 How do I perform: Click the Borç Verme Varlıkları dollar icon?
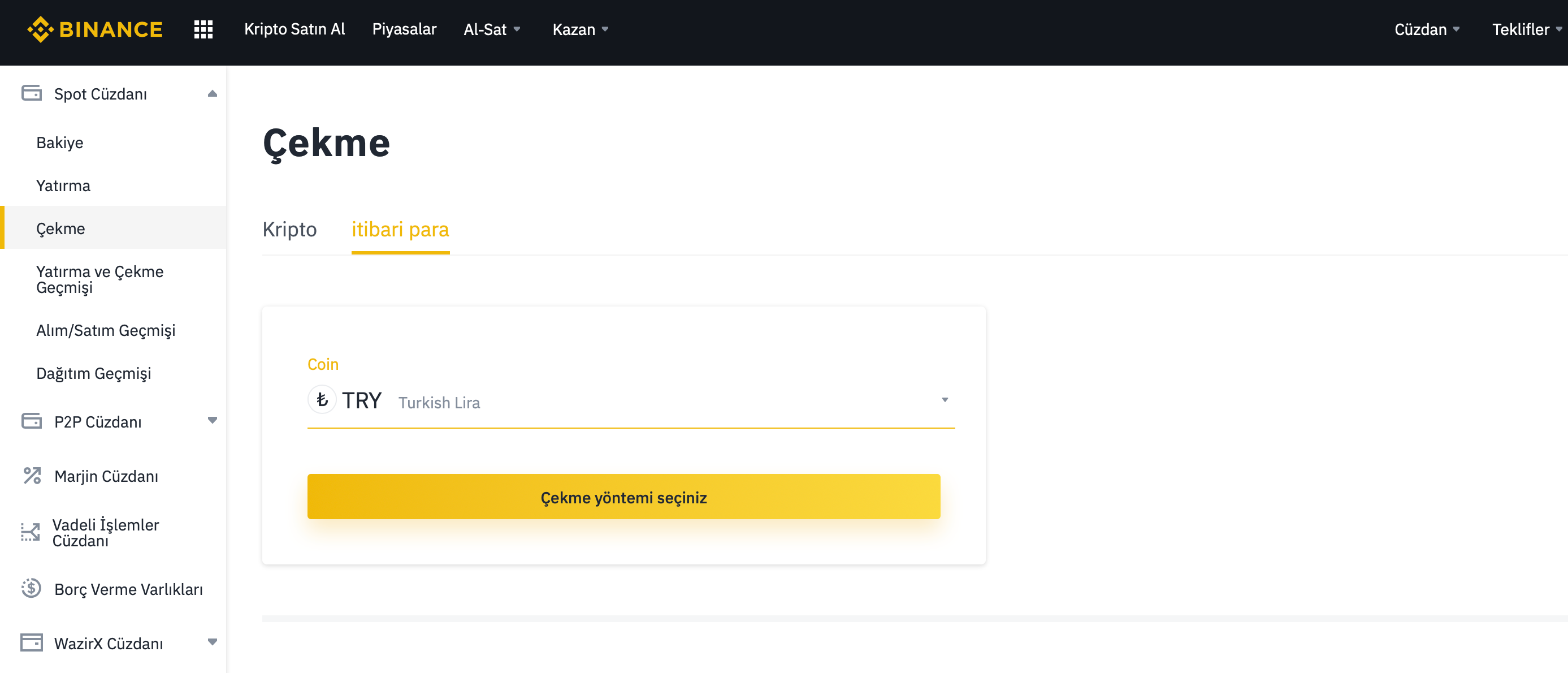32,588
